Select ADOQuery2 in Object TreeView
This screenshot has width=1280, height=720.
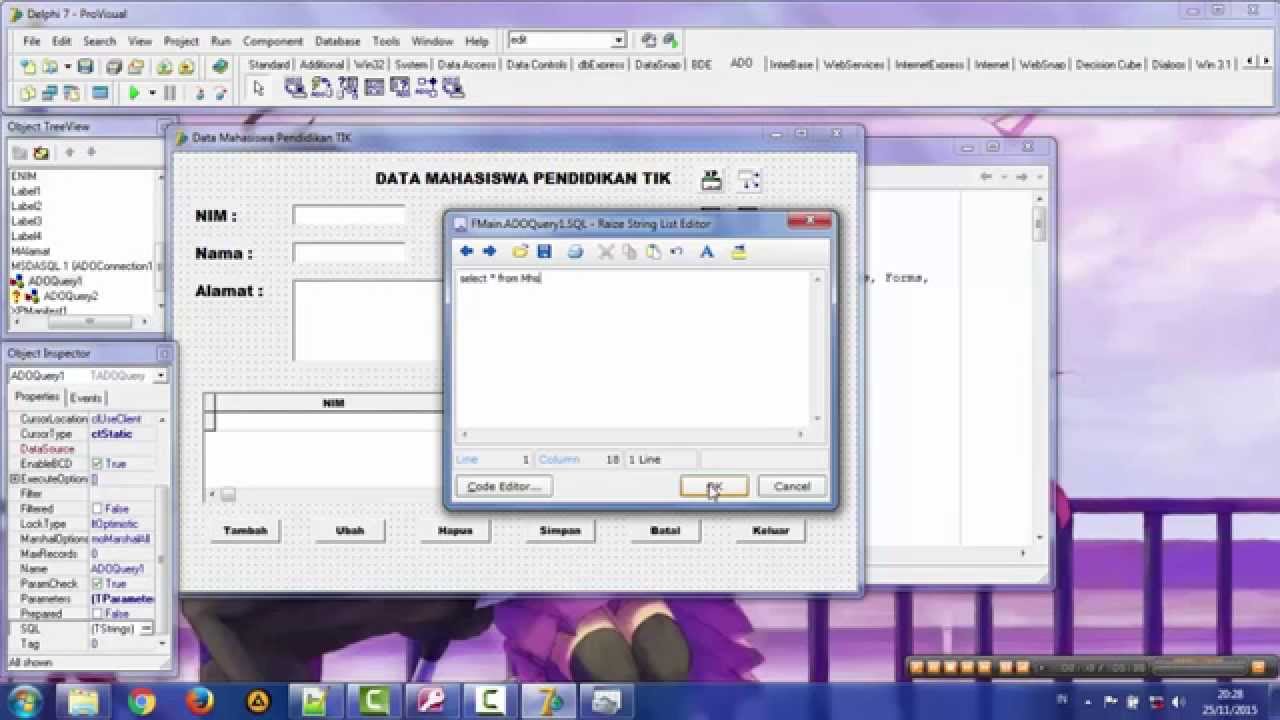click(x=70, y=296)
